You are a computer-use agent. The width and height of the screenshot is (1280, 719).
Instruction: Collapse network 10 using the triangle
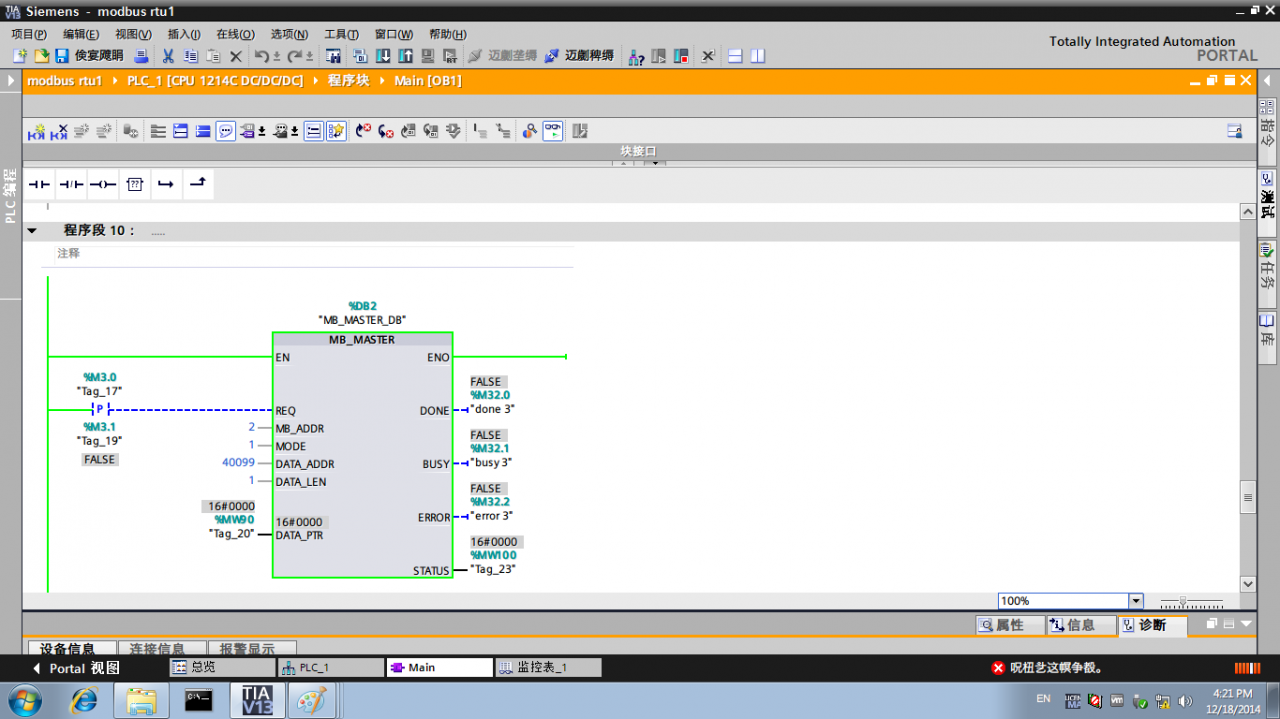[x=32, y=230]
